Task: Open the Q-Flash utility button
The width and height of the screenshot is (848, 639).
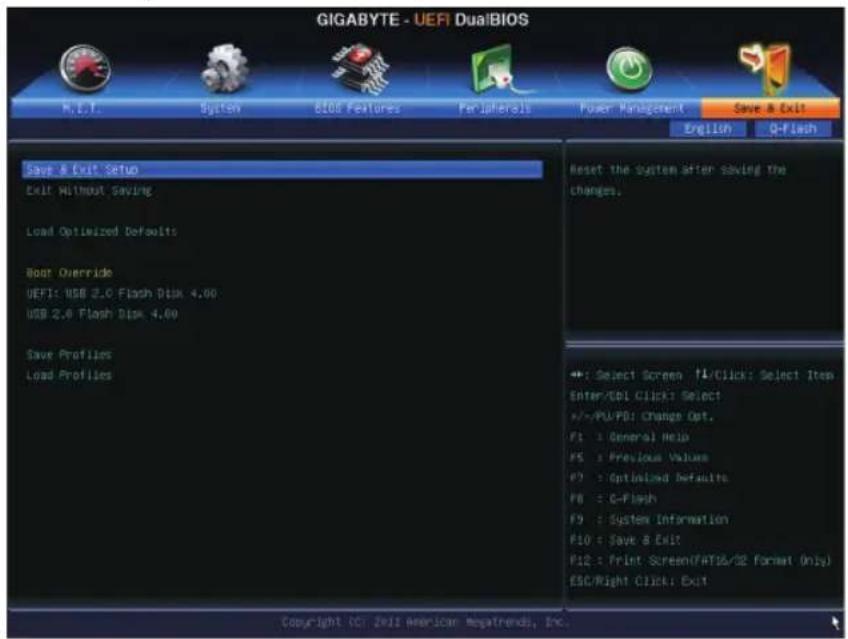Action: point(793,129)
